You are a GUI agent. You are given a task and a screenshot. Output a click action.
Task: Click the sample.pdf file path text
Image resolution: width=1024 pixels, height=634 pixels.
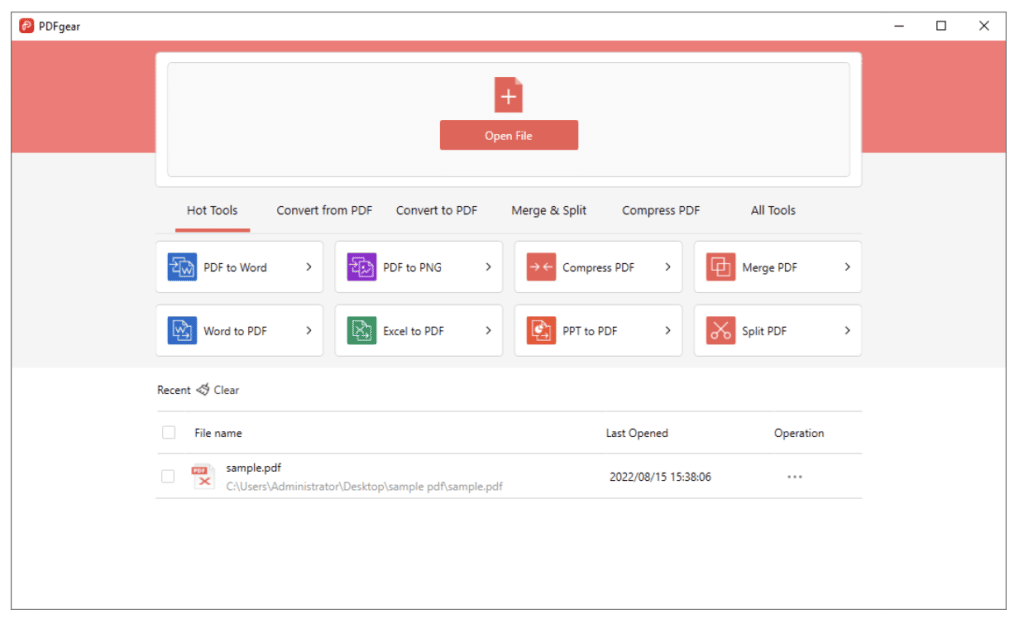point(364,486)
